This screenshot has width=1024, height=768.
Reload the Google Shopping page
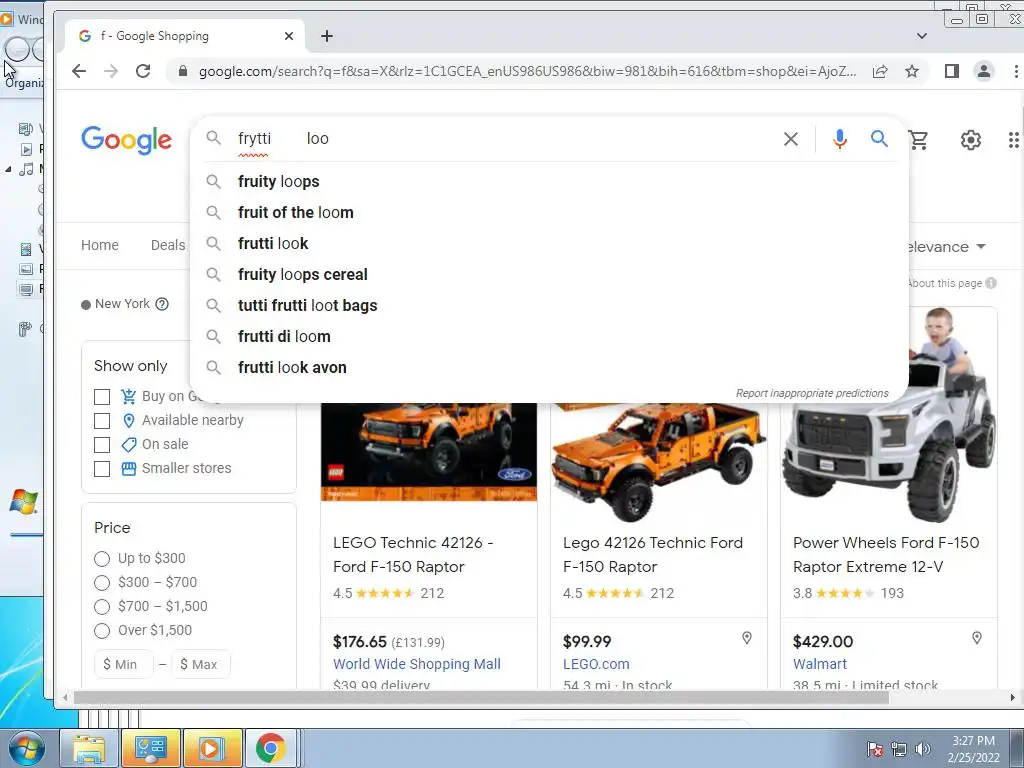coord(143,71)
